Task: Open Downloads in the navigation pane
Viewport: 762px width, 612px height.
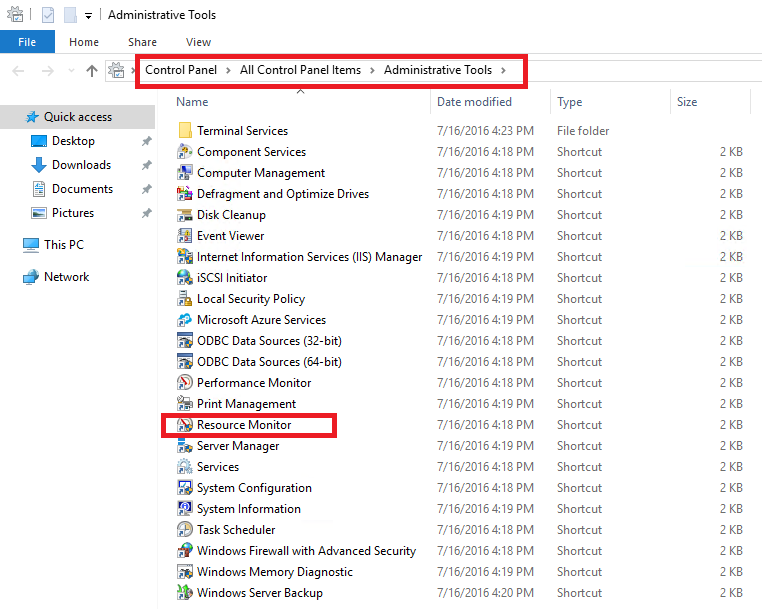Action: point(81,165)
